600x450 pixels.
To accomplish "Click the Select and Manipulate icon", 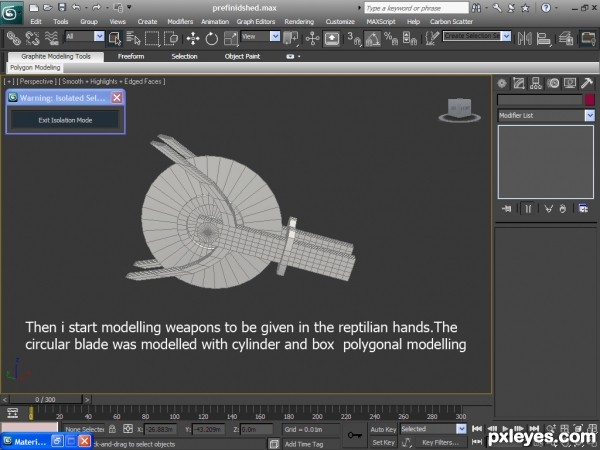I will (x=313, y=38).
